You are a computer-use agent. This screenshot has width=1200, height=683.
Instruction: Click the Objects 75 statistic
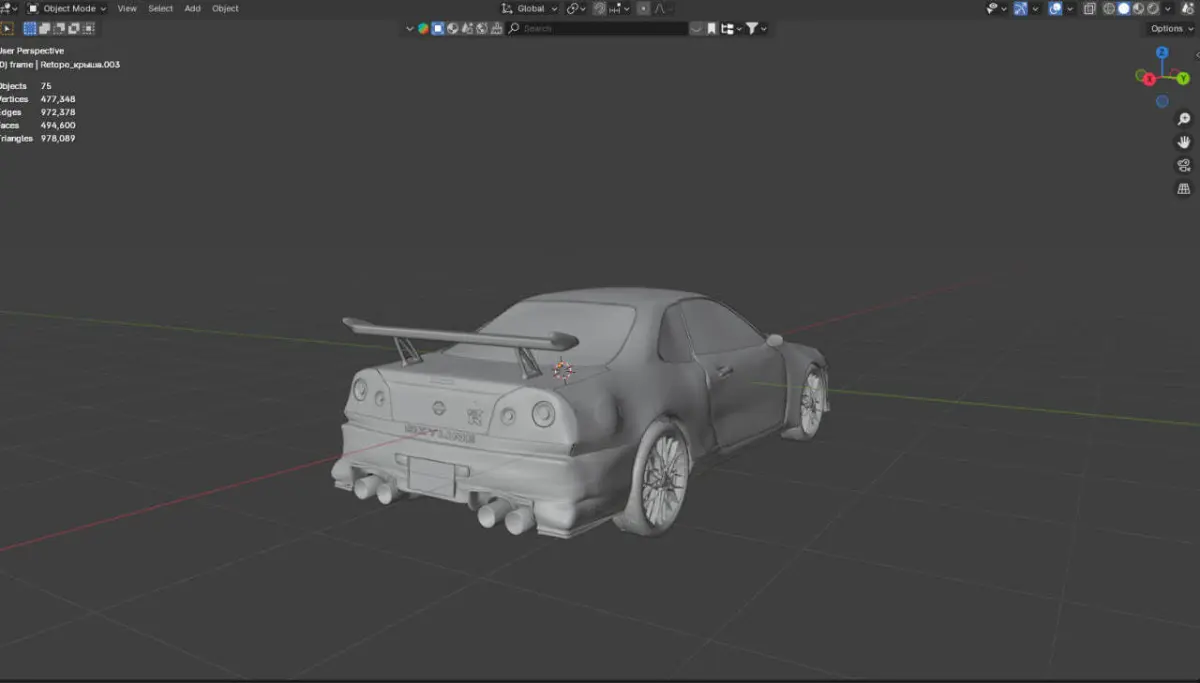pyautogui.click(x=26, y=86)
